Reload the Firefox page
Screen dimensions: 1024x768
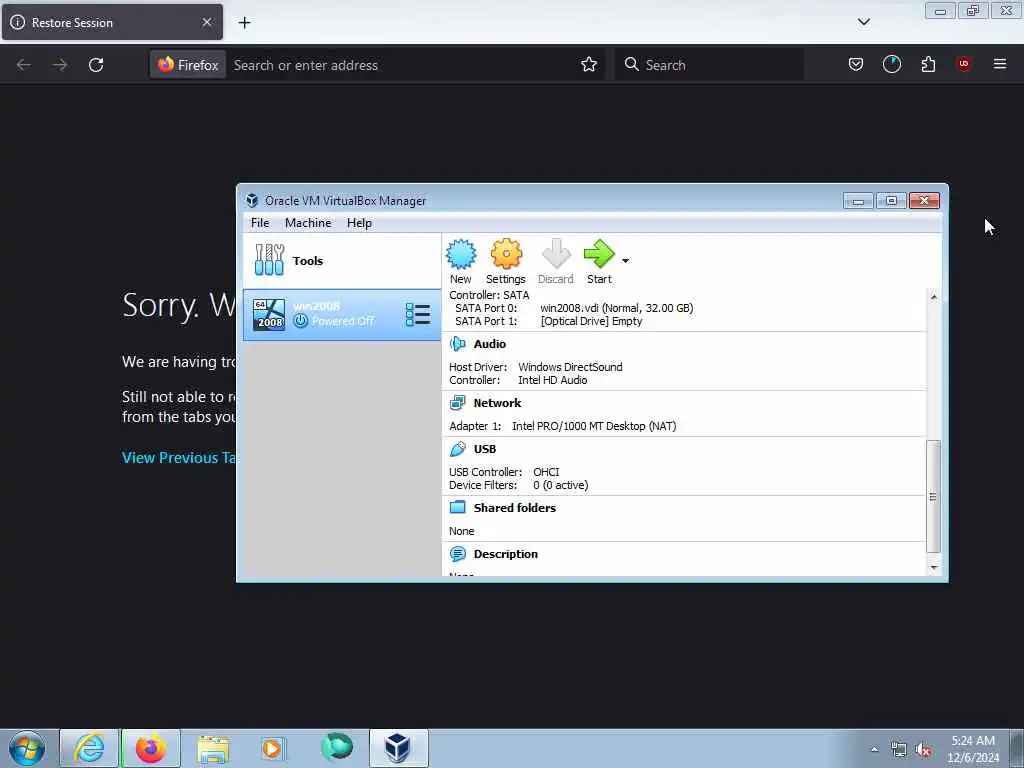tap(96, 65)
